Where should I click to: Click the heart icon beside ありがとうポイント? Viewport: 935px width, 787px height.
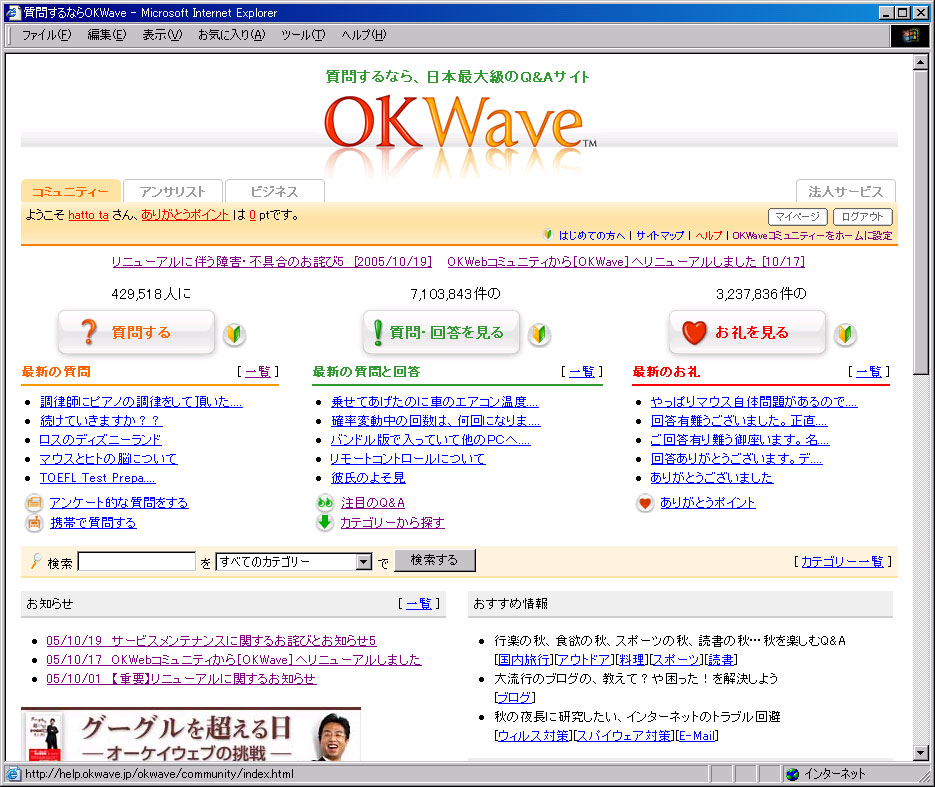click(x=645, y=503)
